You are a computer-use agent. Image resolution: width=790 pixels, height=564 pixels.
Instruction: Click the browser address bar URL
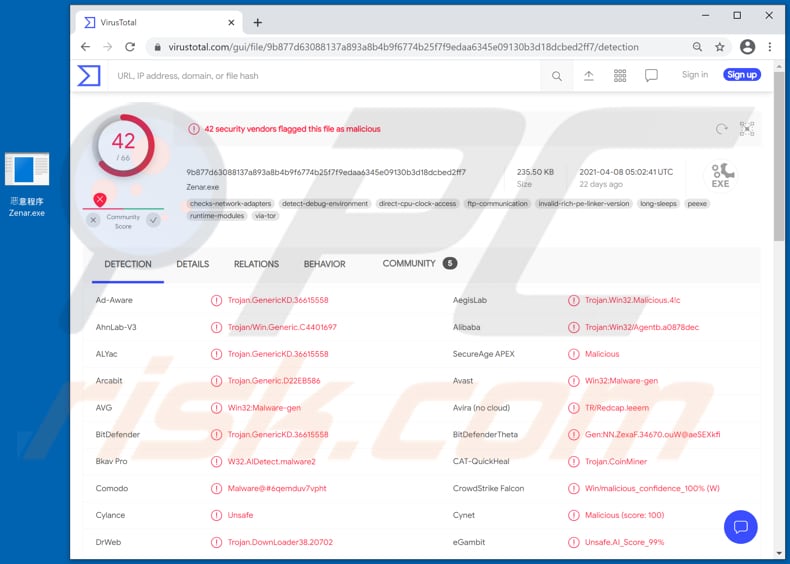coord(403,47)
